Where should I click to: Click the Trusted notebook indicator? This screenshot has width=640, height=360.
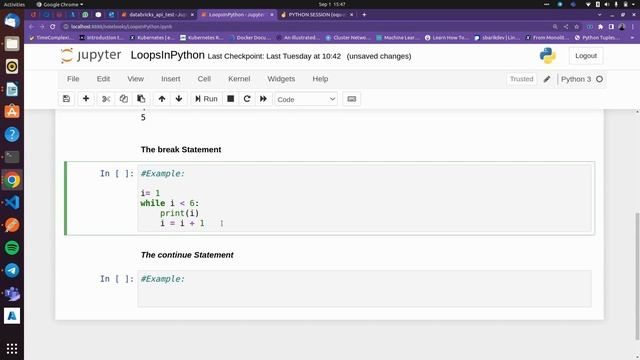(x=521, y=79)
